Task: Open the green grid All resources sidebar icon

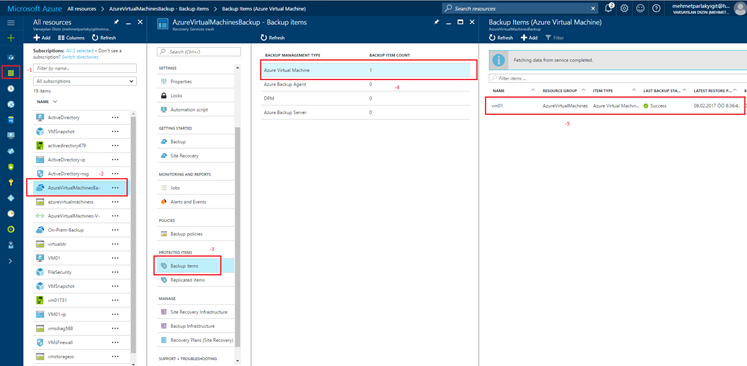Action: click(11, 72)
